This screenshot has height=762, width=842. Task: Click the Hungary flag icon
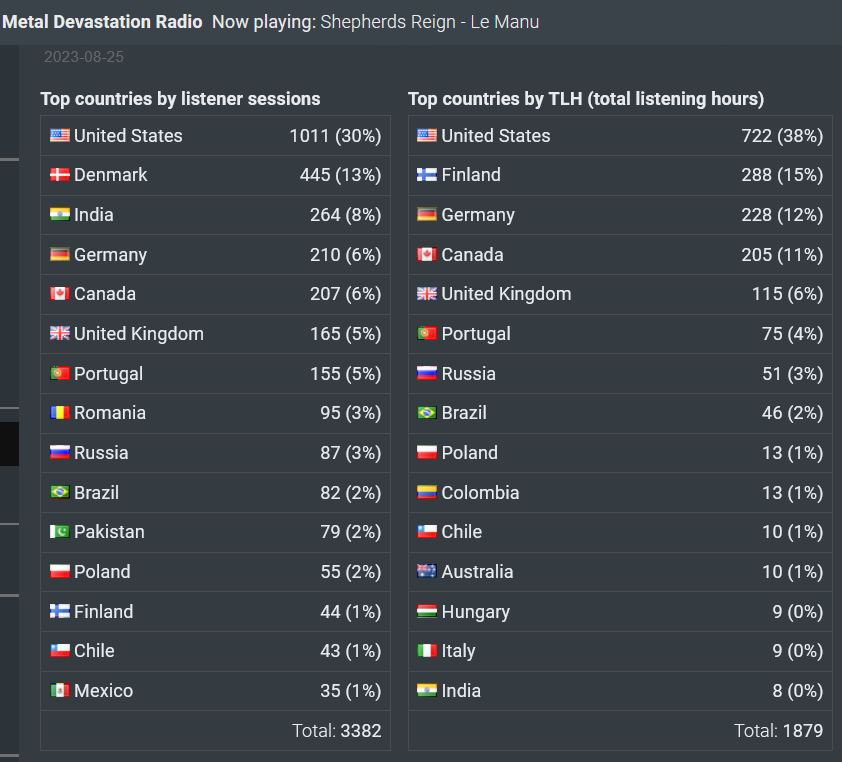[x=427, y=611]
